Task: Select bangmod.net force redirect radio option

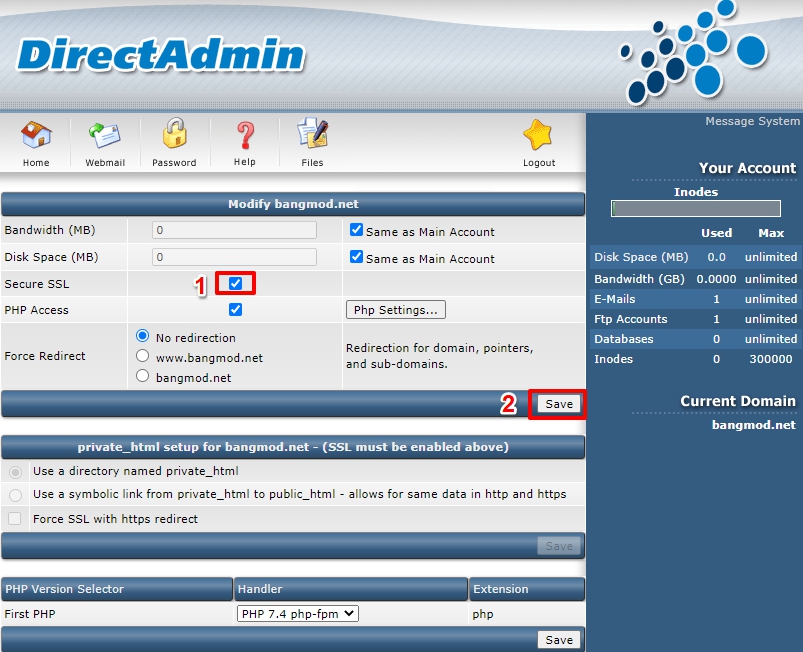Action: tap(142, 376)
